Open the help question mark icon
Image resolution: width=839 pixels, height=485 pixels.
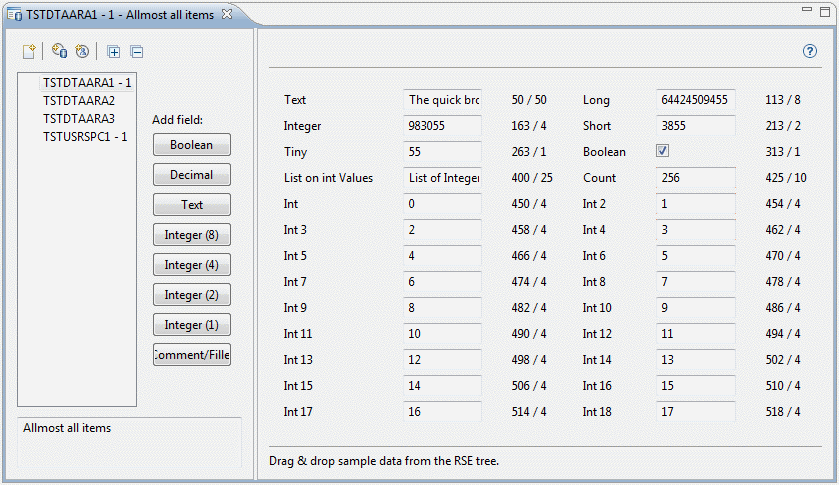click(x=810, y=51)
